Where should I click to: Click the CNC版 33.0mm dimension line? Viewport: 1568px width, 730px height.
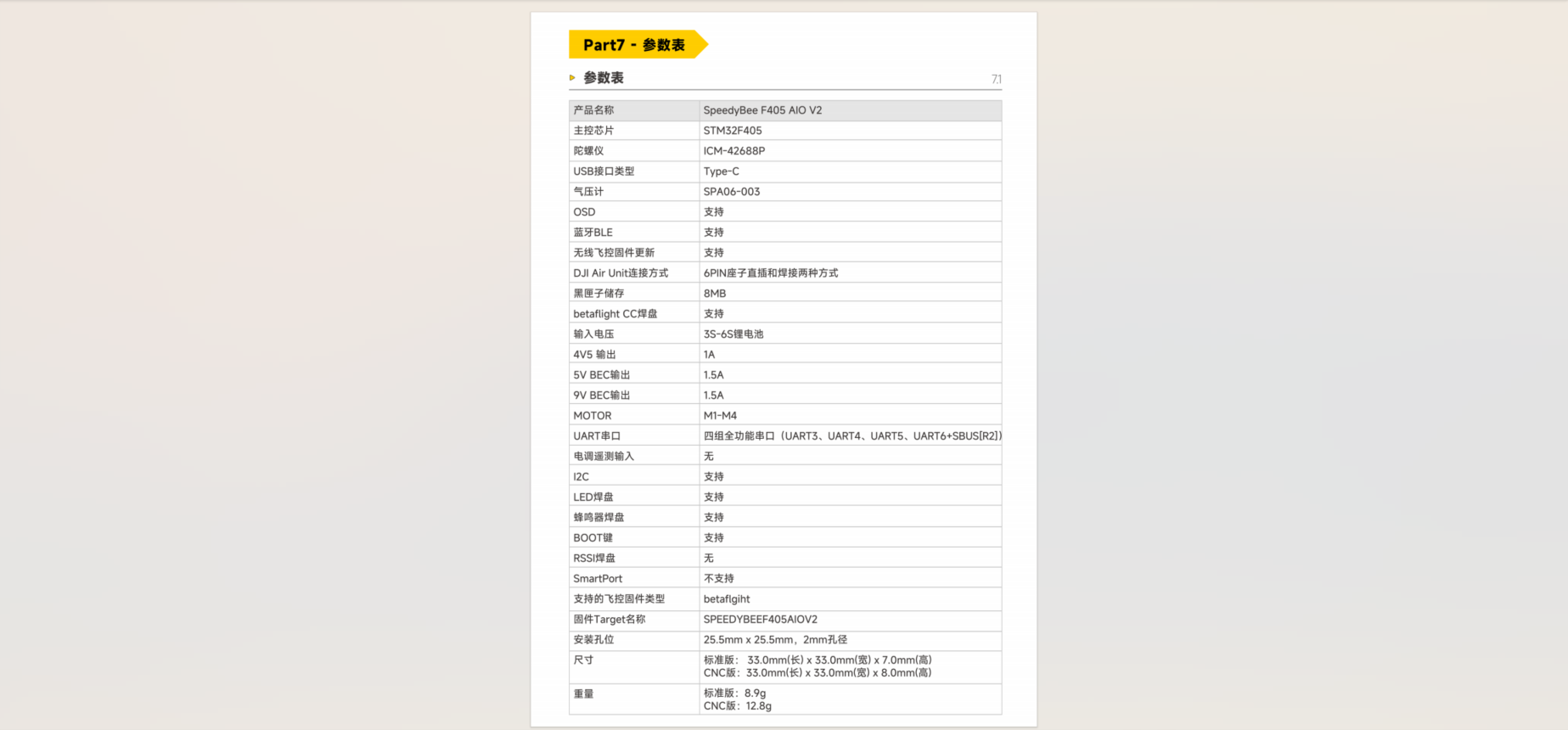(817, 673)
